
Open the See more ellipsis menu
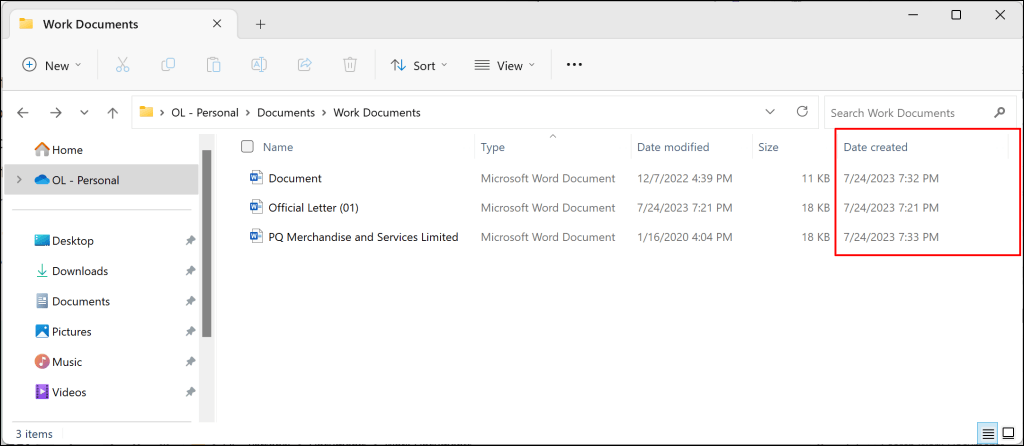point(574,65)
